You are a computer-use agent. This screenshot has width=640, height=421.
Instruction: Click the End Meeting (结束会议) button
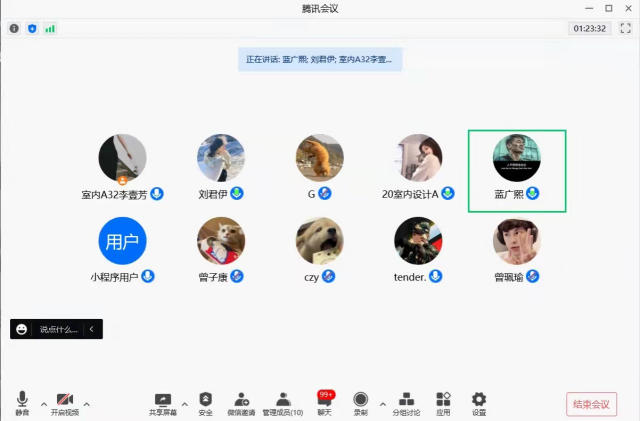[589, 404]
